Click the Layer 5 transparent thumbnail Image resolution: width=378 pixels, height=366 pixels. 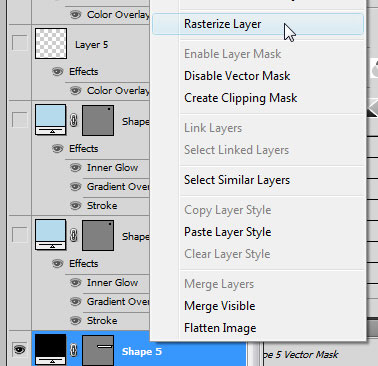[x=51, y=44]
